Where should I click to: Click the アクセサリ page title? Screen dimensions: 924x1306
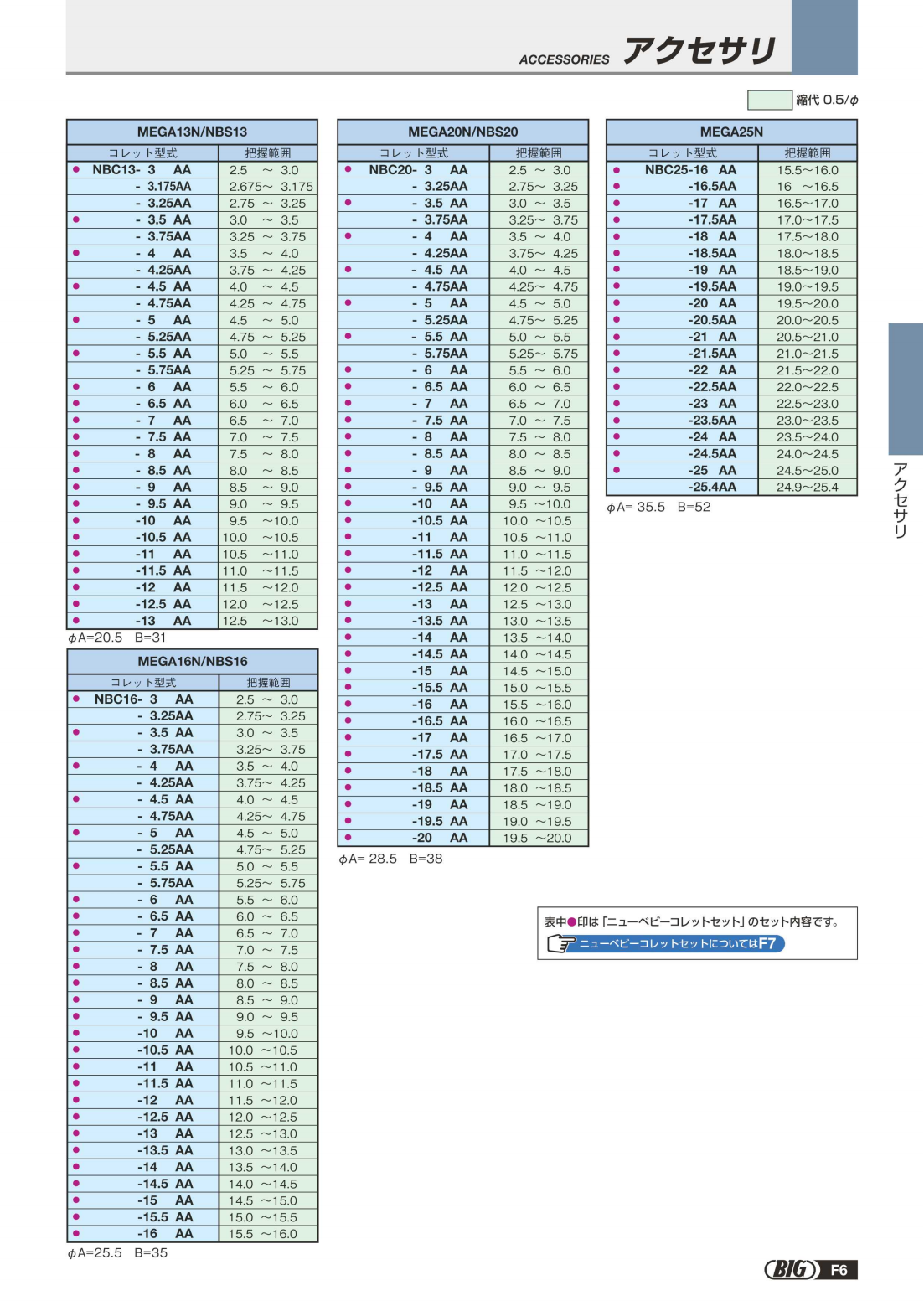[700, 50]
